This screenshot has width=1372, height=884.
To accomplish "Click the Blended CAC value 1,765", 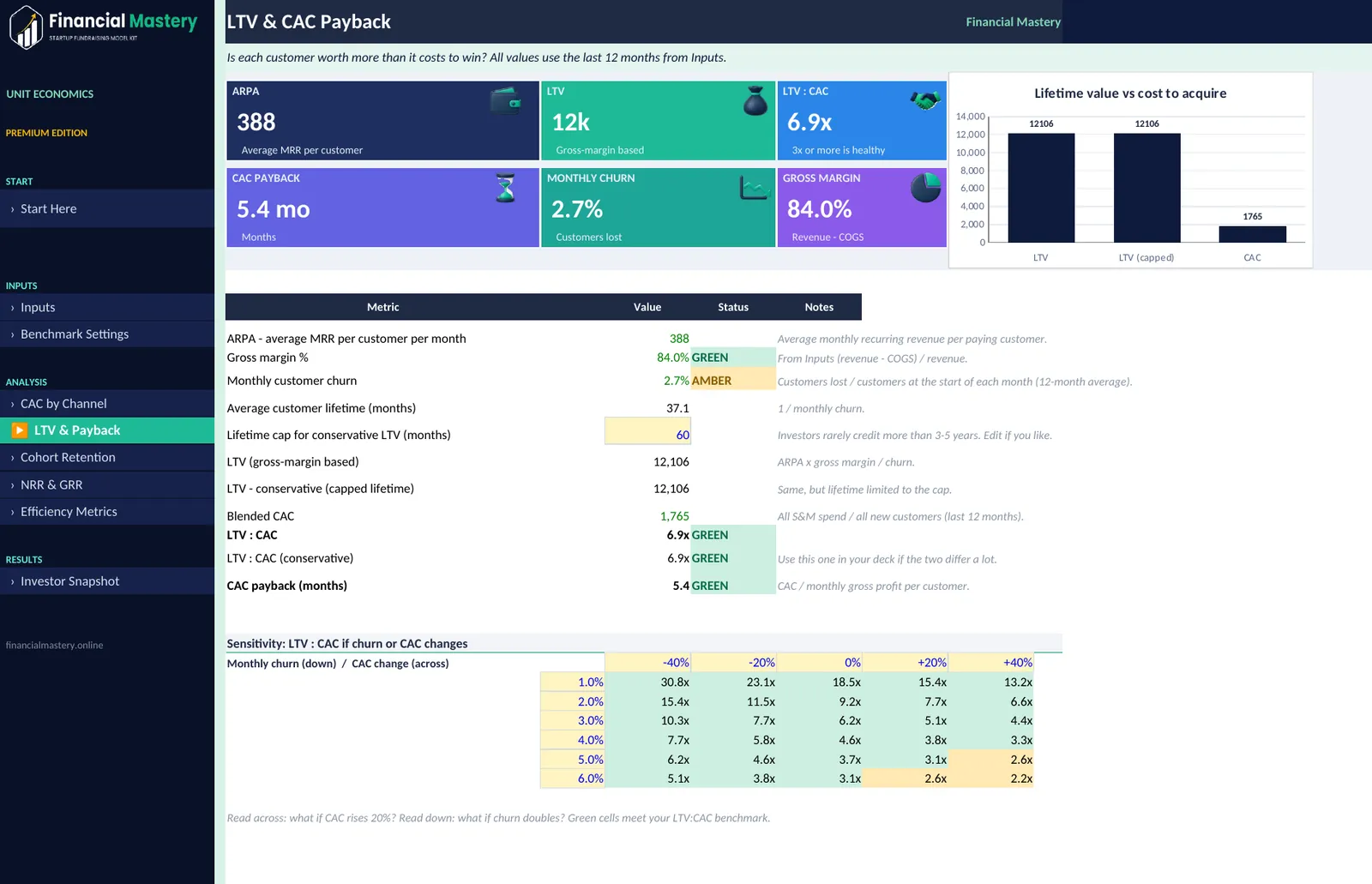I will pos(674,516).
